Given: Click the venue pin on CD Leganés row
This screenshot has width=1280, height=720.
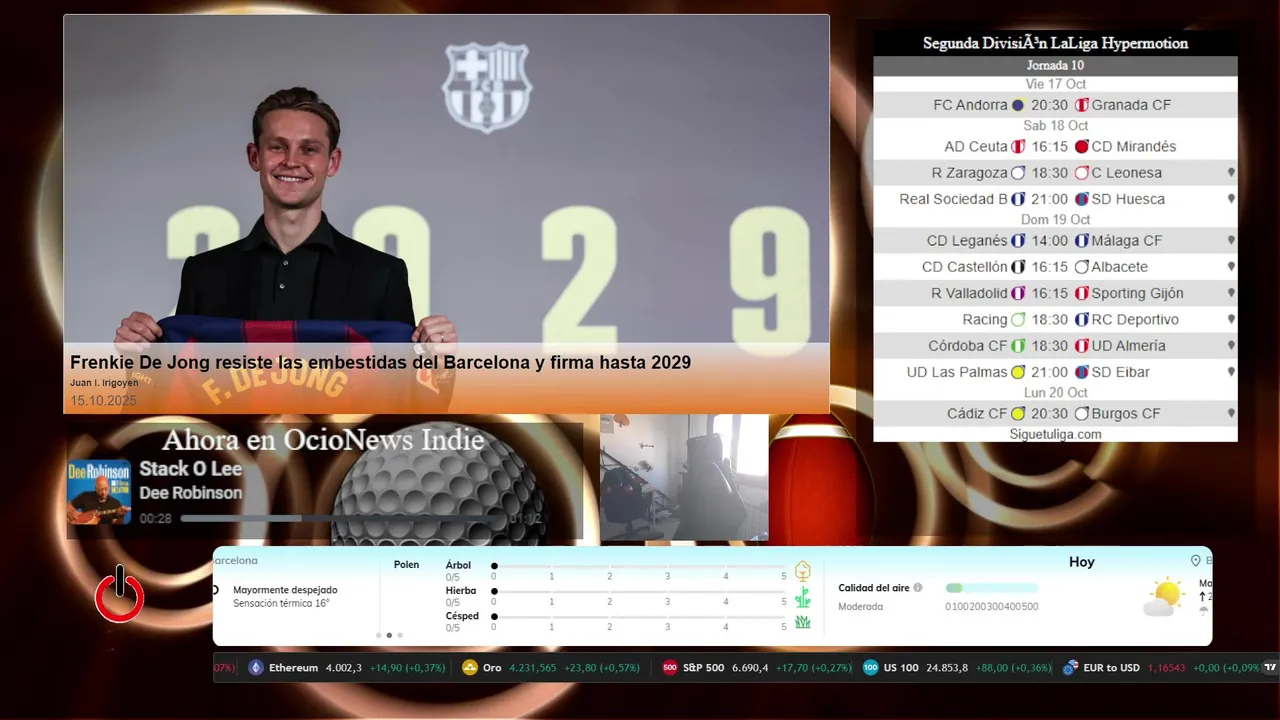Looking at the screenshot, I should [x=1231, y=240].
